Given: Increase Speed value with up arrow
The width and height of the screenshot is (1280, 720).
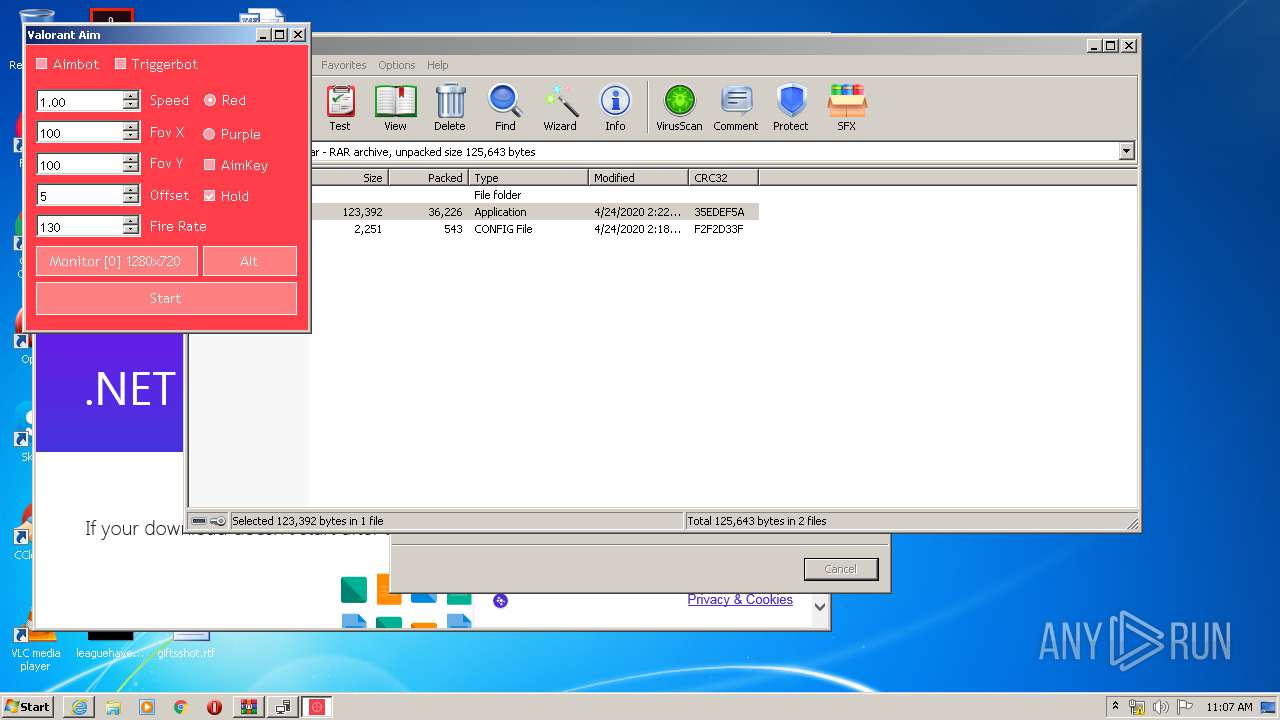Looking at the screenshot, I should (x=131, y=96).
